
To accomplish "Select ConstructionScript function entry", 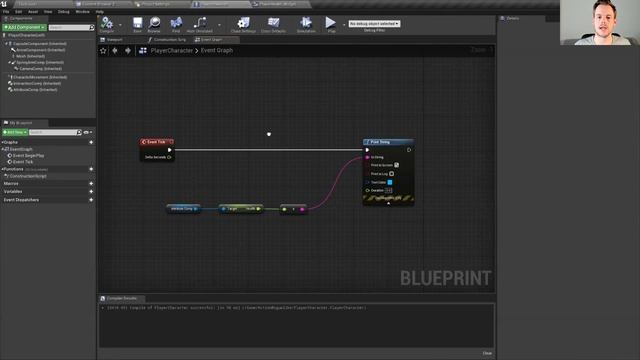I will coord(28,176).
